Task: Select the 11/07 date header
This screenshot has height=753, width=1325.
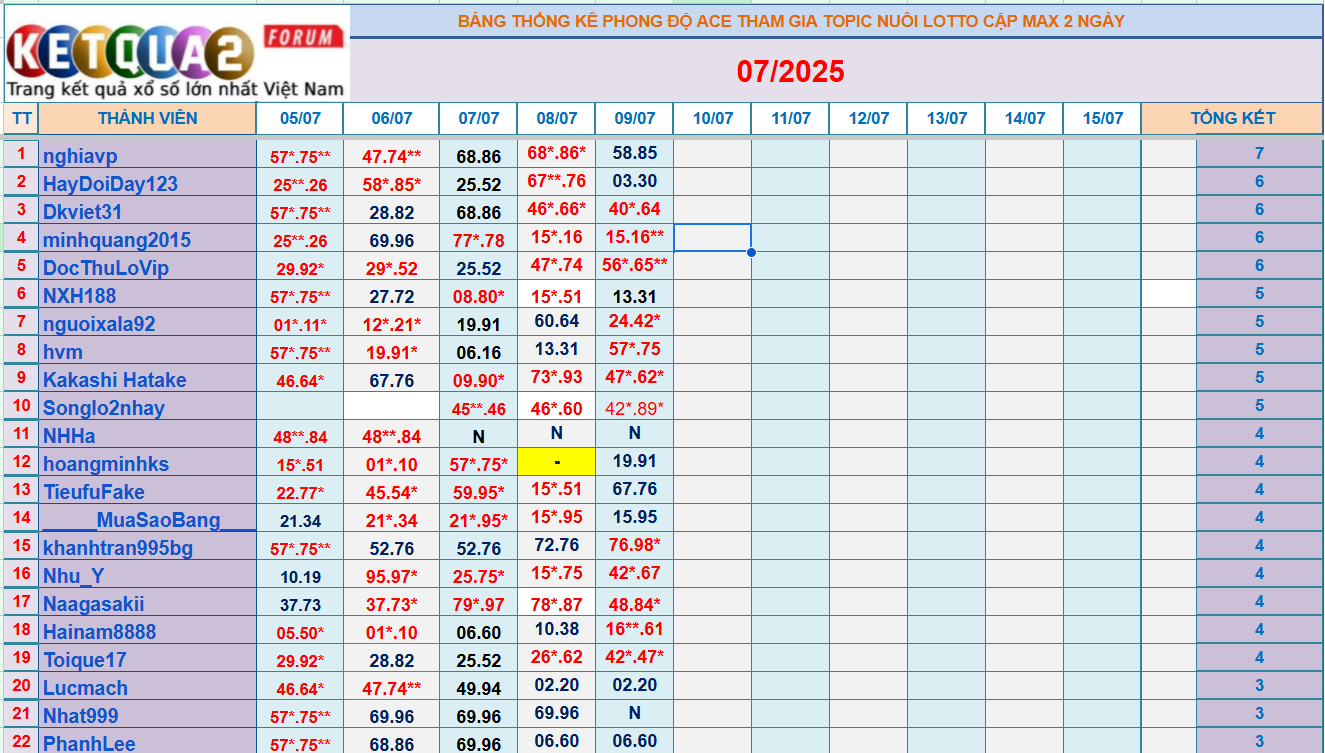Action: coord(791,118)
